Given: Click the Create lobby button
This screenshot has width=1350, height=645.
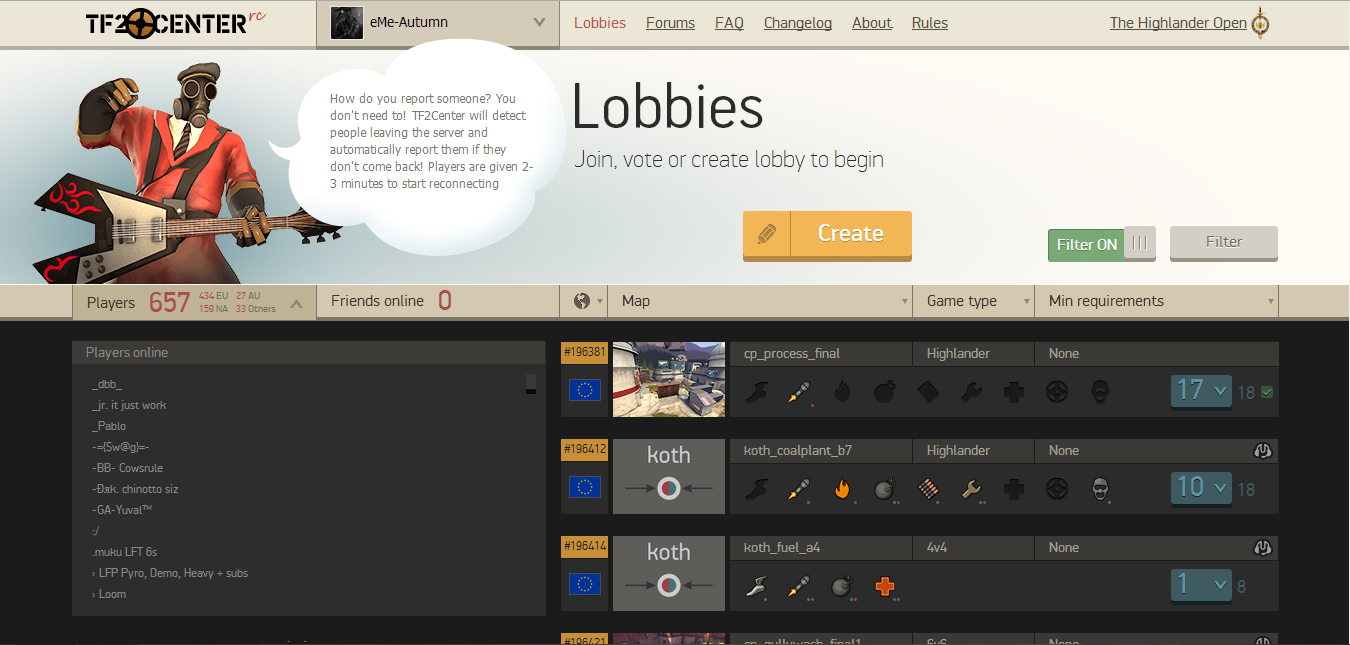Looking at the screenshot, I should (x=827, y=234).
